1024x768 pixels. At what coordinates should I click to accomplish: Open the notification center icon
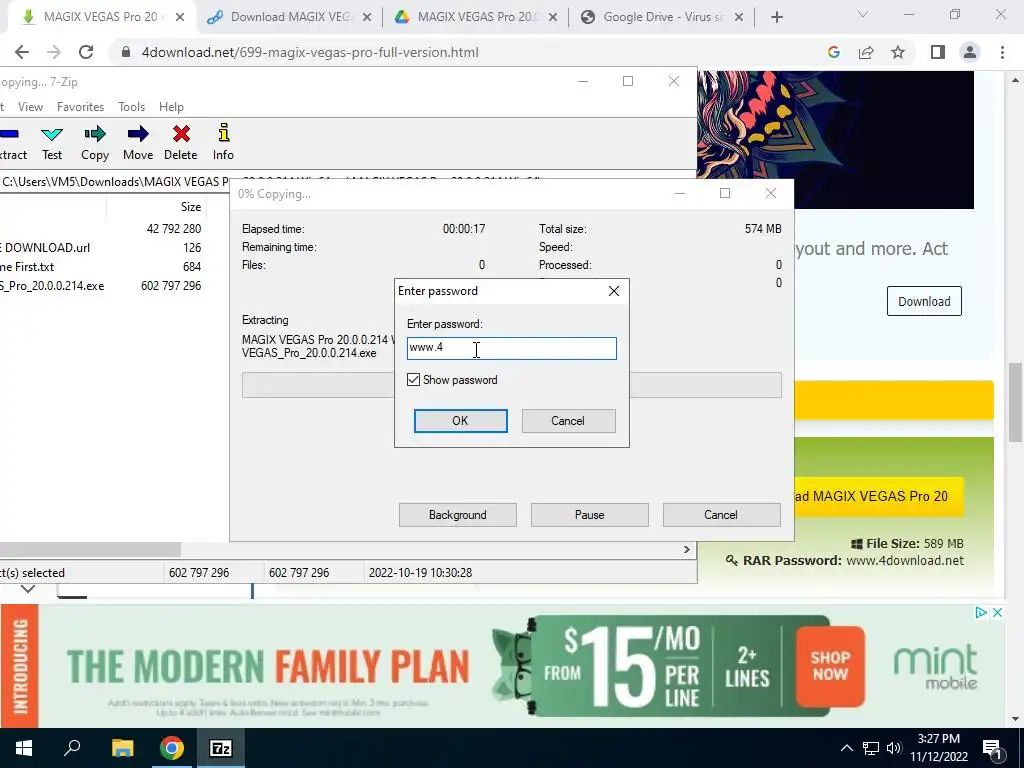992,748
